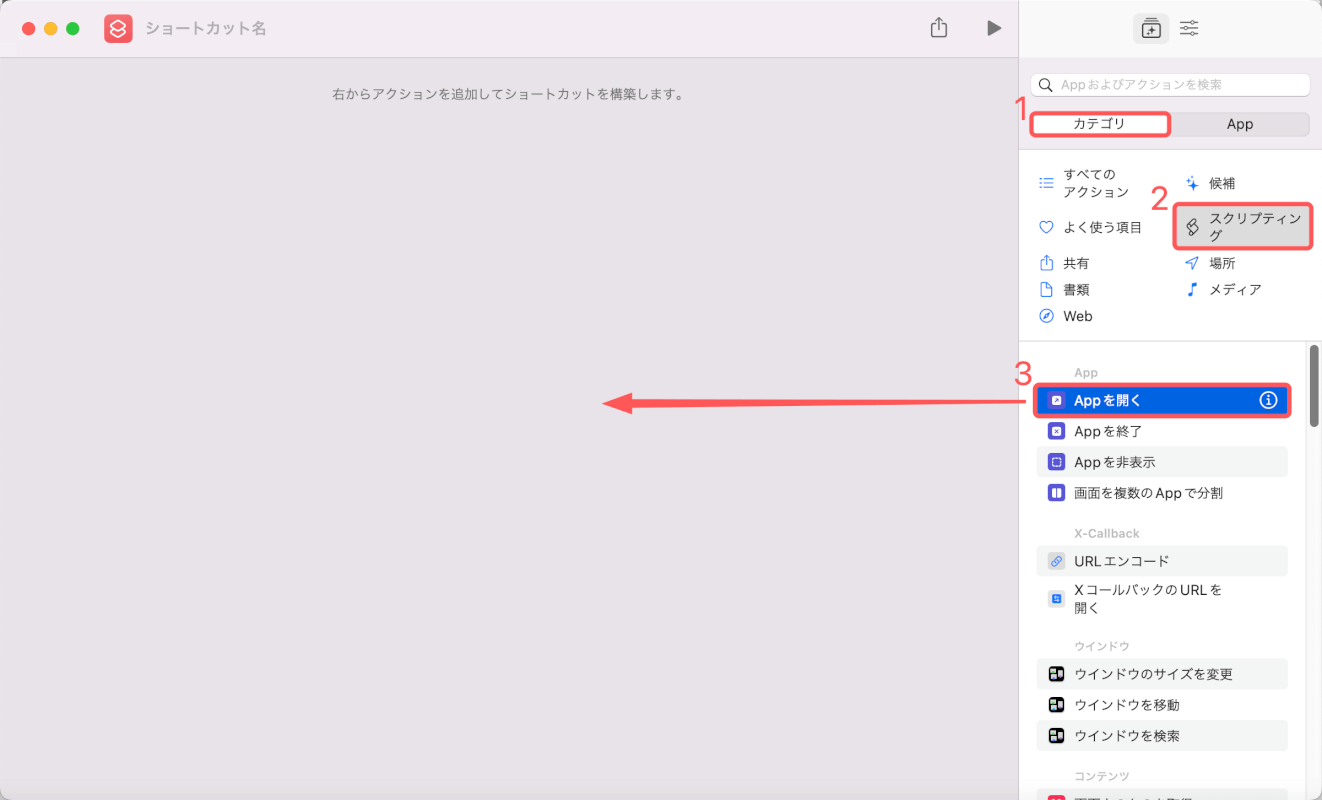Click the Appを開く action row
The height and width of the screenshot is (800, 1322).
(1162, 400)
